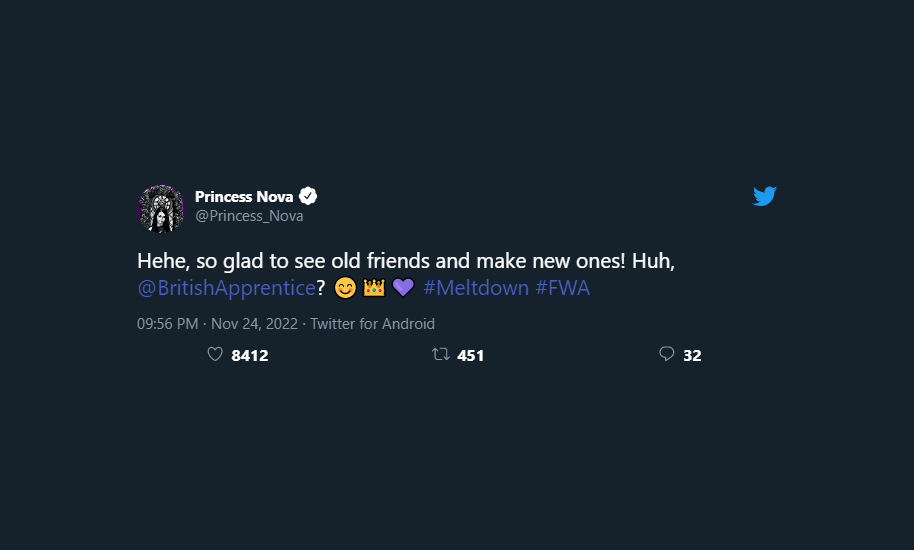Viewport: 914px width, 550px height.
Task: Open Princess Nova's profile picture
Action: [162, 209]
